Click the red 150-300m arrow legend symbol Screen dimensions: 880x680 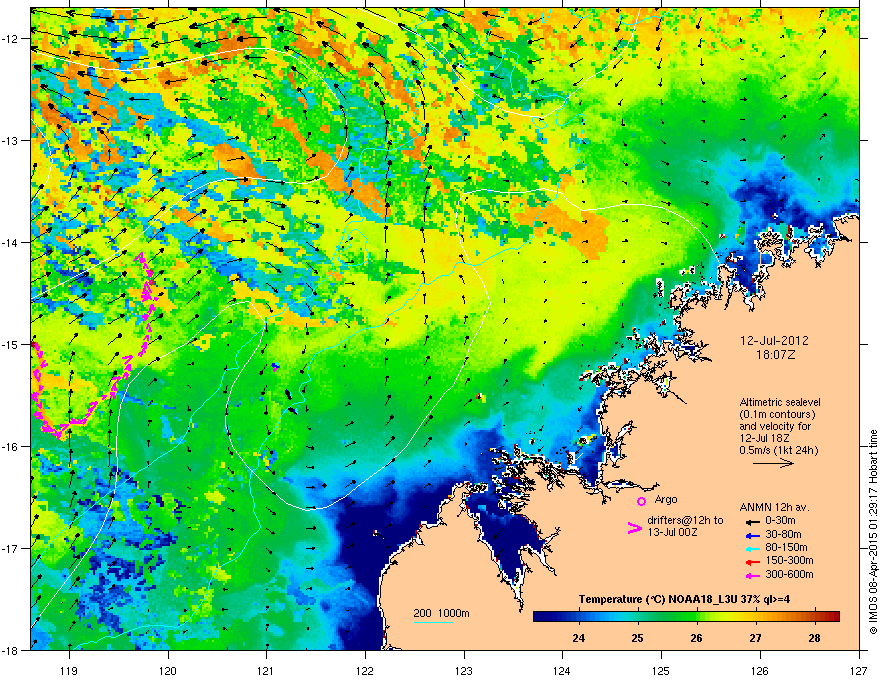pyautogui.click(x=751, y=561)
